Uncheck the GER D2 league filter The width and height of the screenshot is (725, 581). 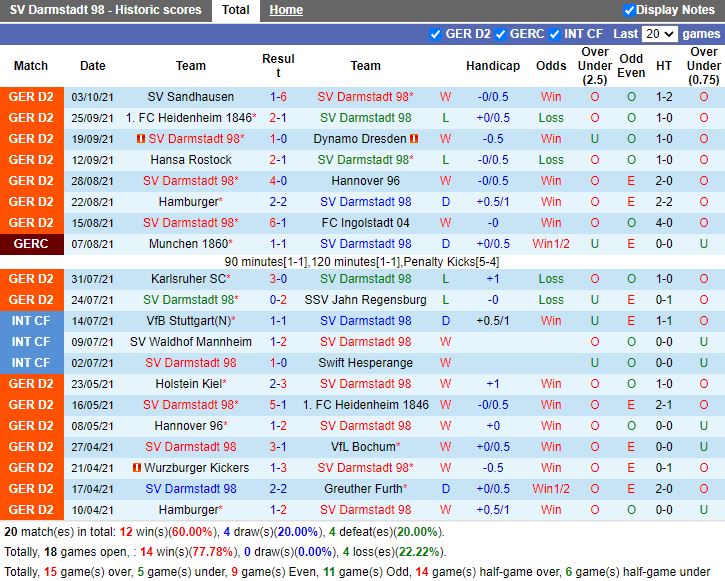point(435,34)
